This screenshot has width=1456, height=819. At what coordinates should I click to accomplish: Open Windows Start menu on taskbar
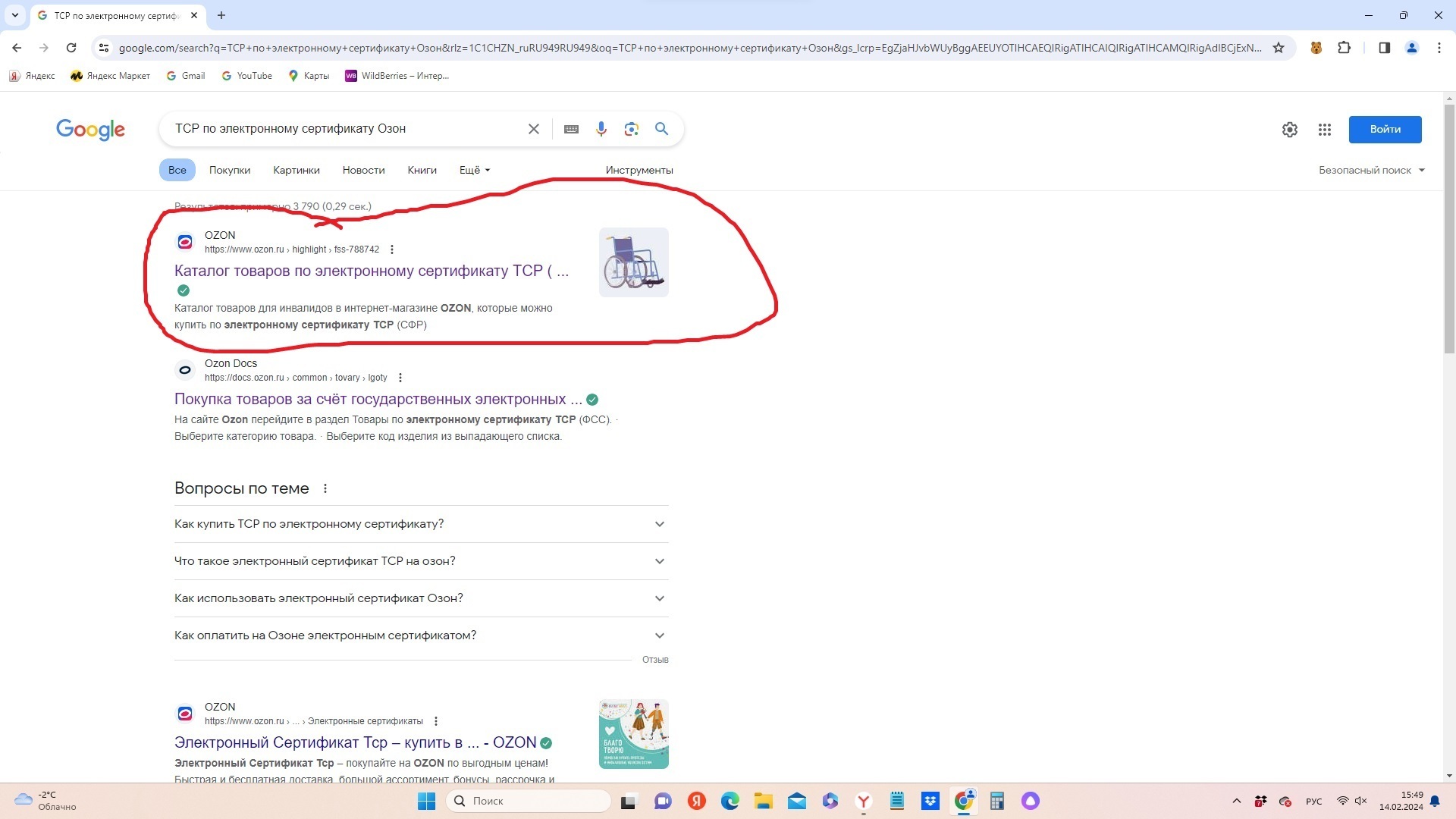426,801
